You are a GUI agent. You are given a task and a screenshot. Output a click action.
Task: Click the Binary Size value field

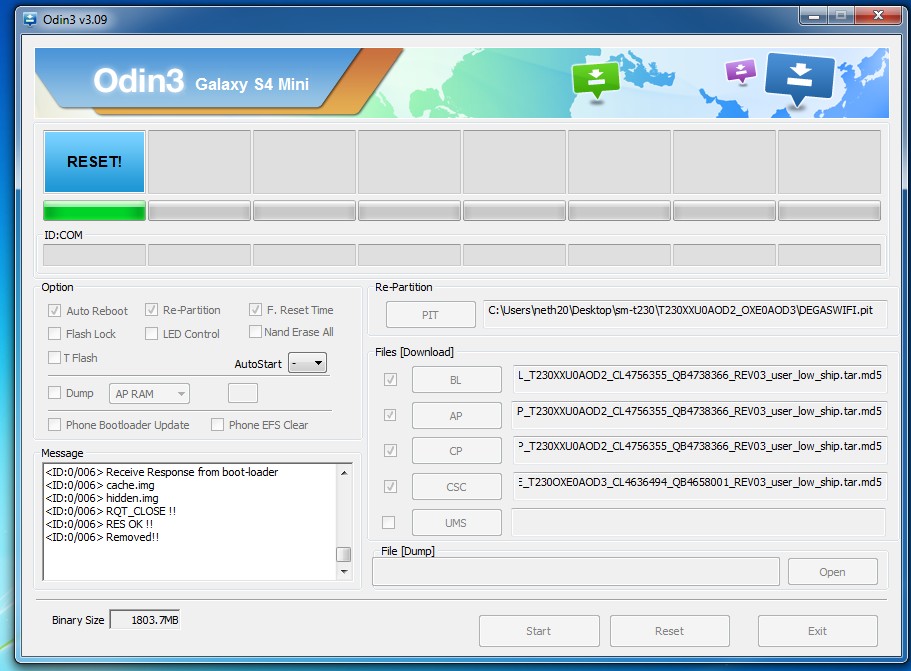[145, 620]
